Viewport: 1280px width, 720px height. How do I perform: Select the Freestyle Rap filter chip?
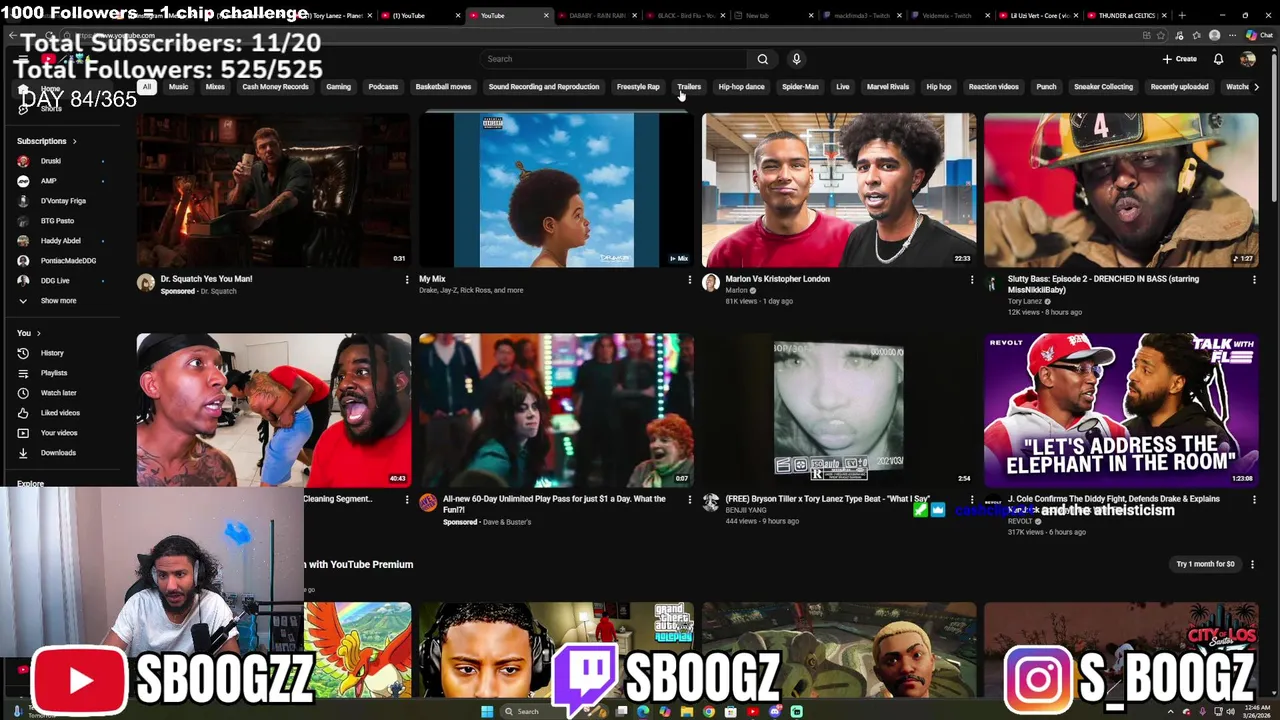(638, 87)
